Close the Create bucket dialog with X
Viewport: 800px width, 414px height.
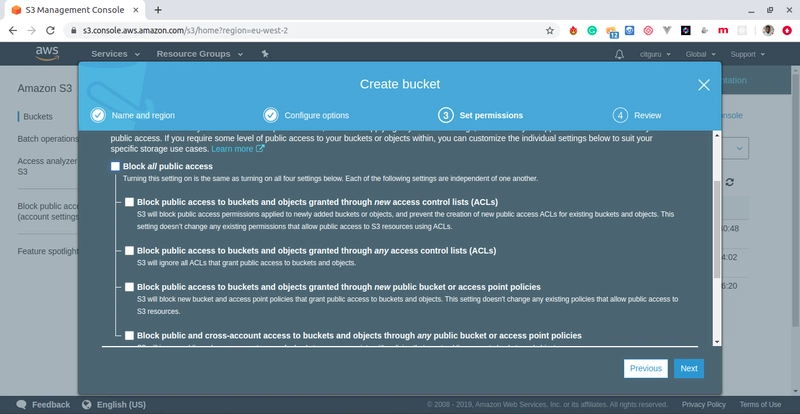pyautogui.click(x=704, y=85)
